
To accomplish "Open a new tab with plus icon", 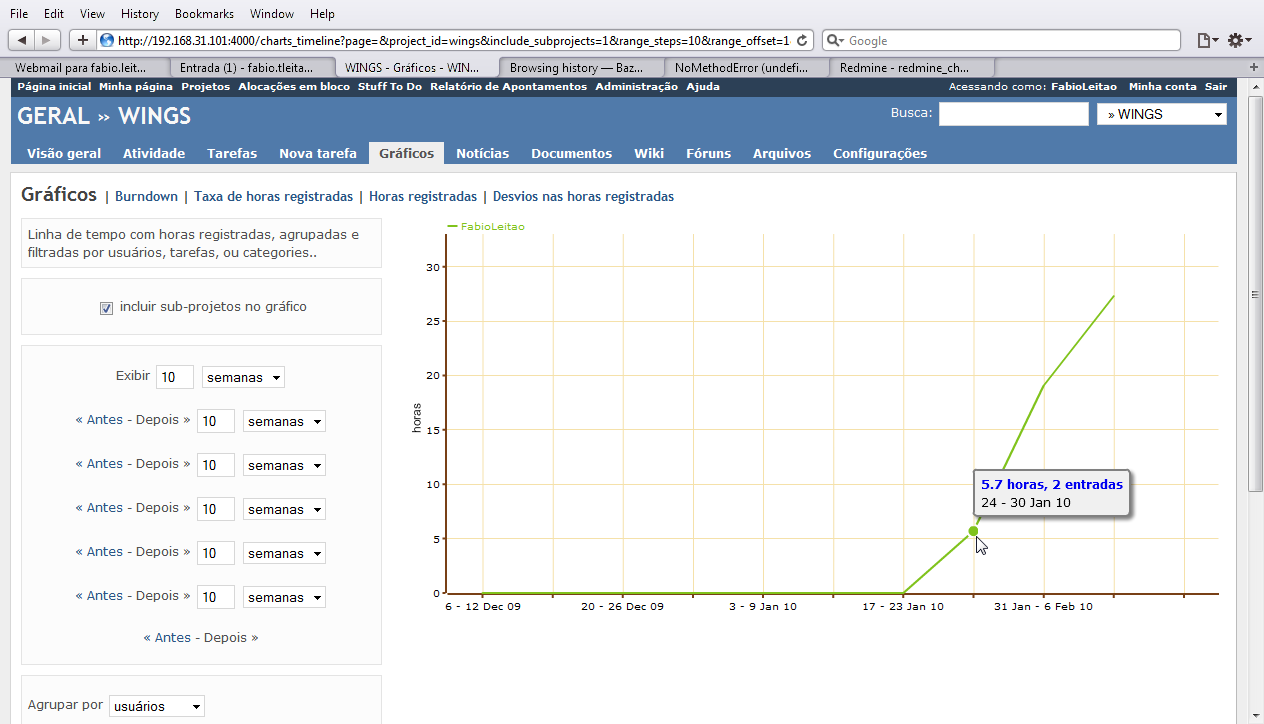I will (1254, 67).
